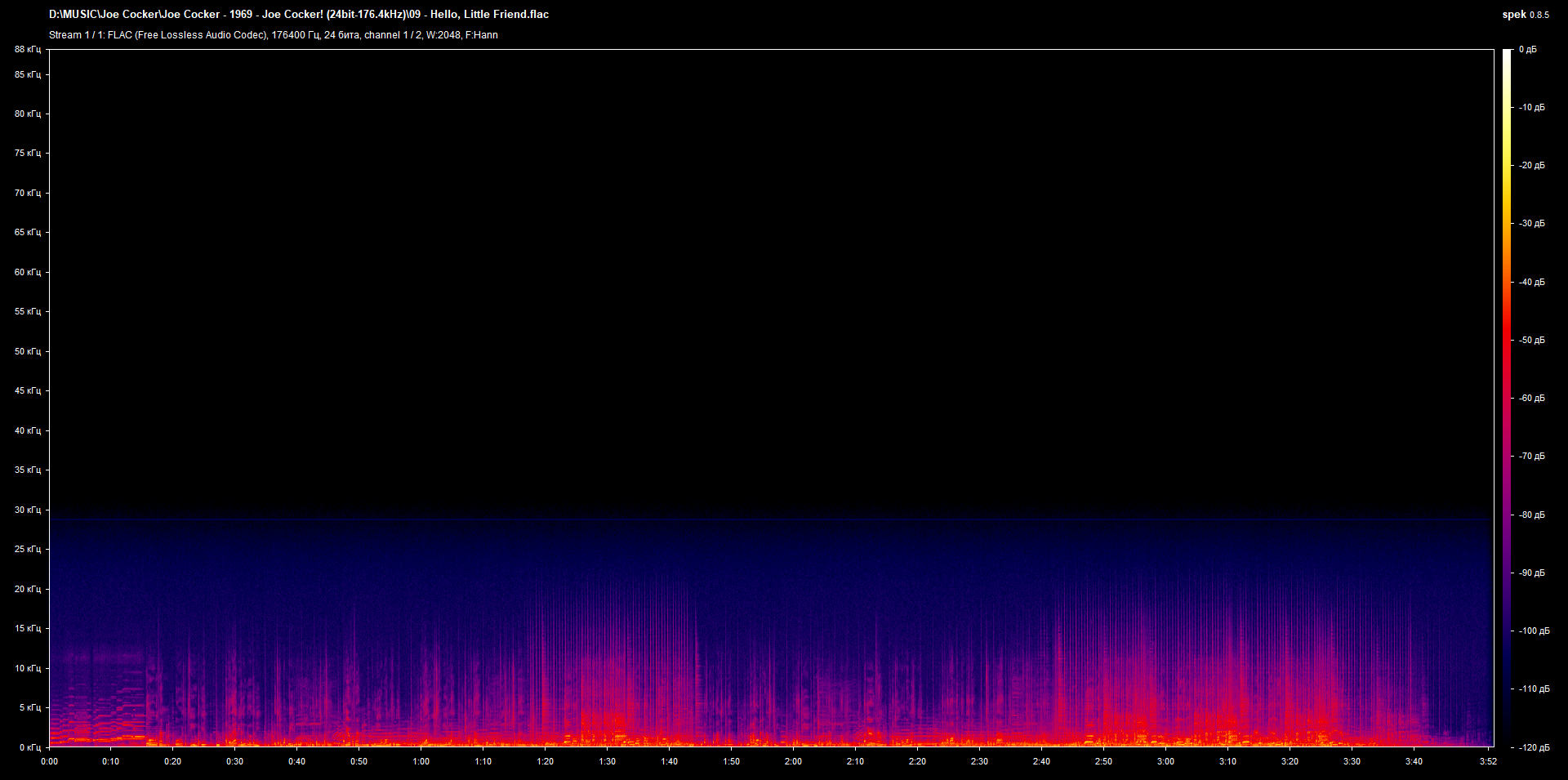Click the "2:50" time axis label
Image resolution: width=1568 pixels, height=780 pixels.
tap(1104, 761)
